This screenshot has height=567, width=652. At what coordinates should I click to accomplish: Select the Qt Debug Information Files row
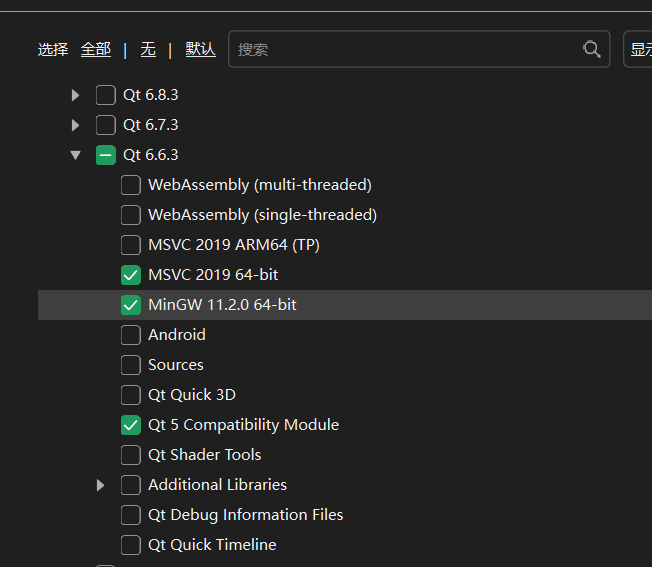pyautogui.click(x=245, y=515)
